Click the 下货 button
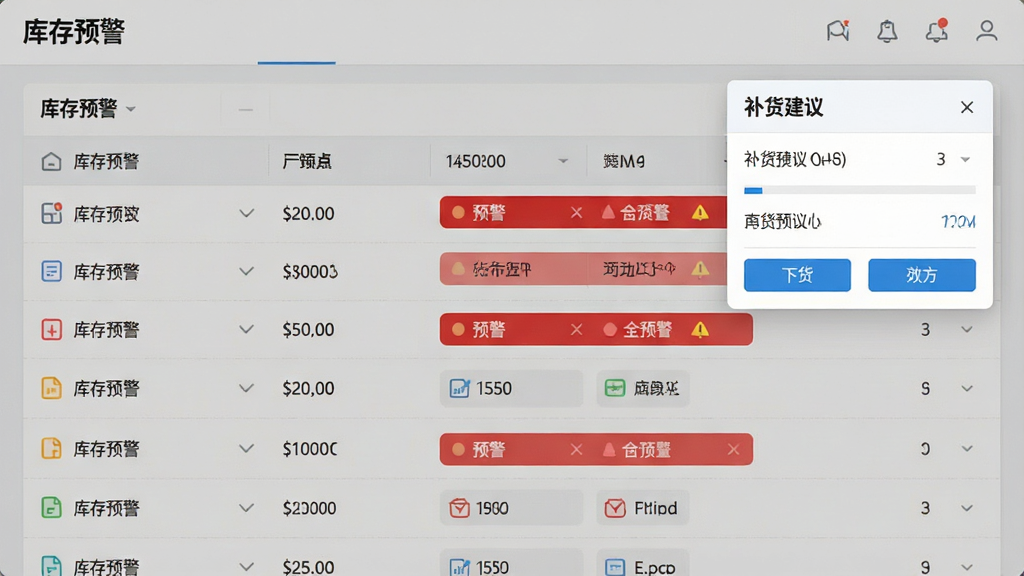This screenshot has width=1024, height=576. tap(797, 275)
